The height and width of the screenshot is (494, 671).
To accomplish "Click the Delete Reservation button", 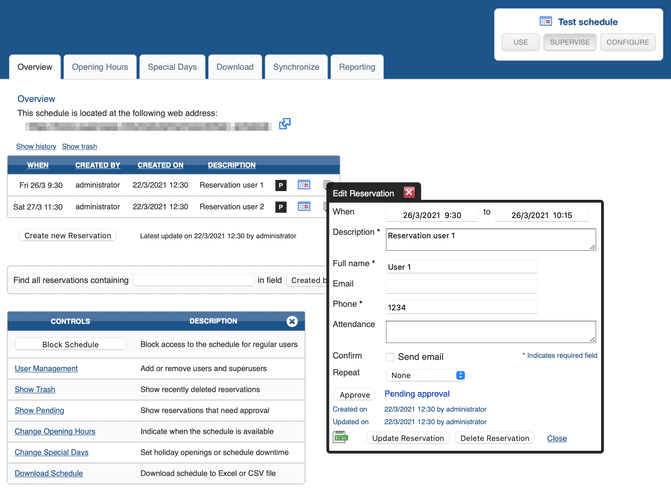I will tap(494, 438).
